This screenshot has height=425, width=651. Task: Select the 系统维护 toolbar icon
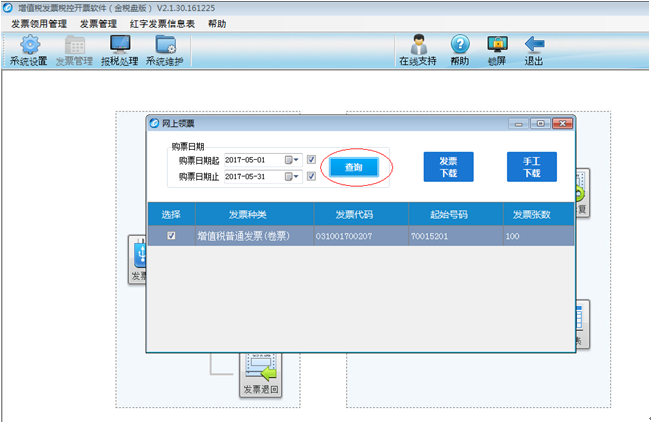pyautogui.click(x=164, y=50)
